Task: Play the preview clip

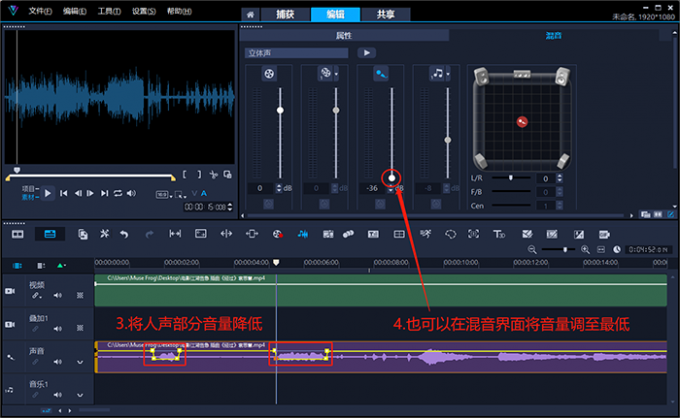Action: (48, 193)
